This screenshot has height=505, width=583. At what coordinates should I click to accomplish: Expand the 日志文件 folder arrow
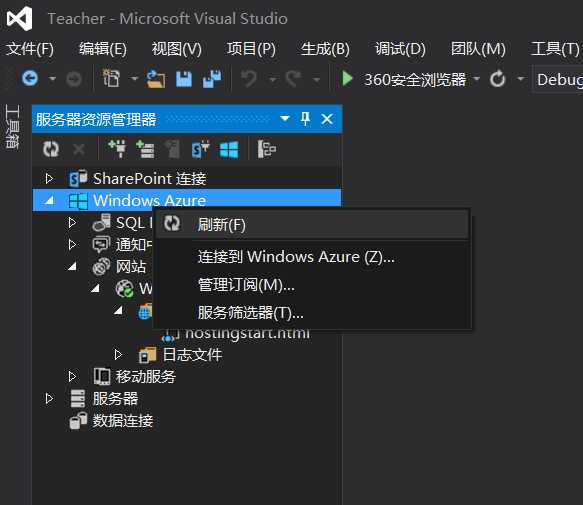coord(118,354)
